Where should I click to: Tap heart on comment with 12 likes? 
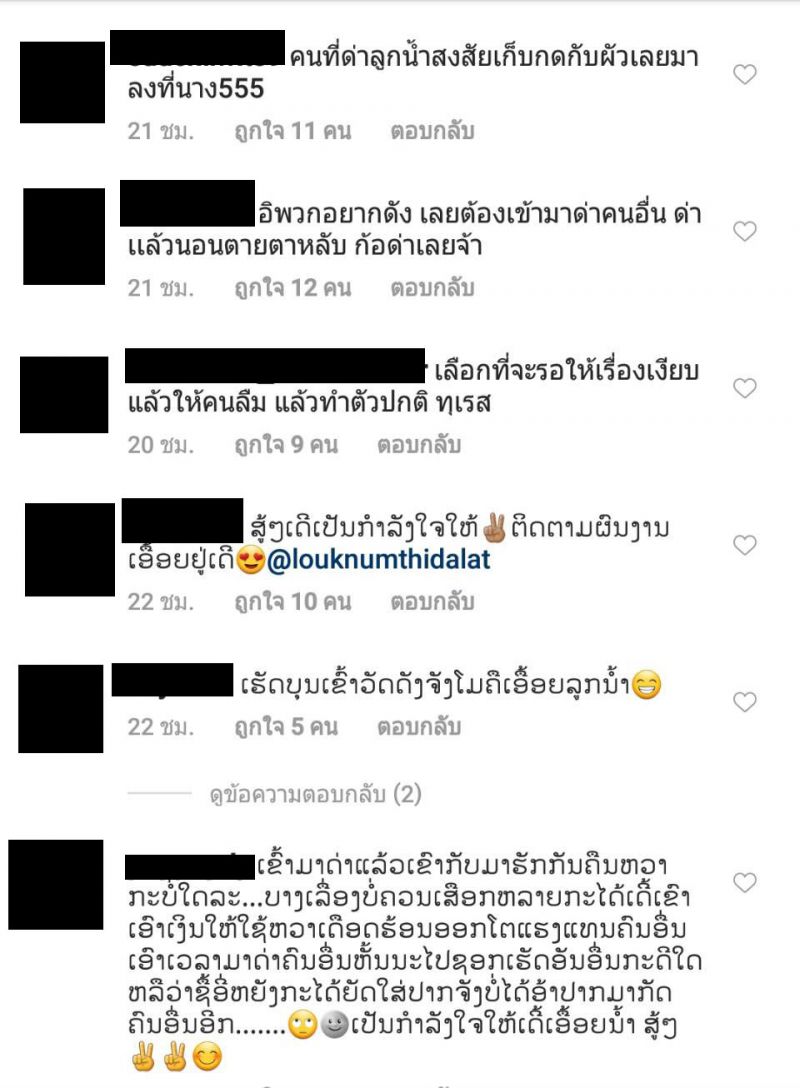coord(744,231)
